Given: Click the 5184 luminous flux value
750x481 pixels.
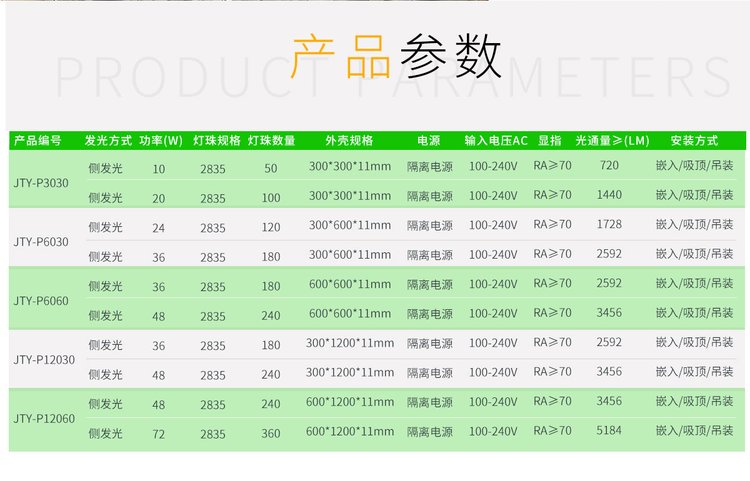Looking at the screenshot, I should (x=609, y=431).
